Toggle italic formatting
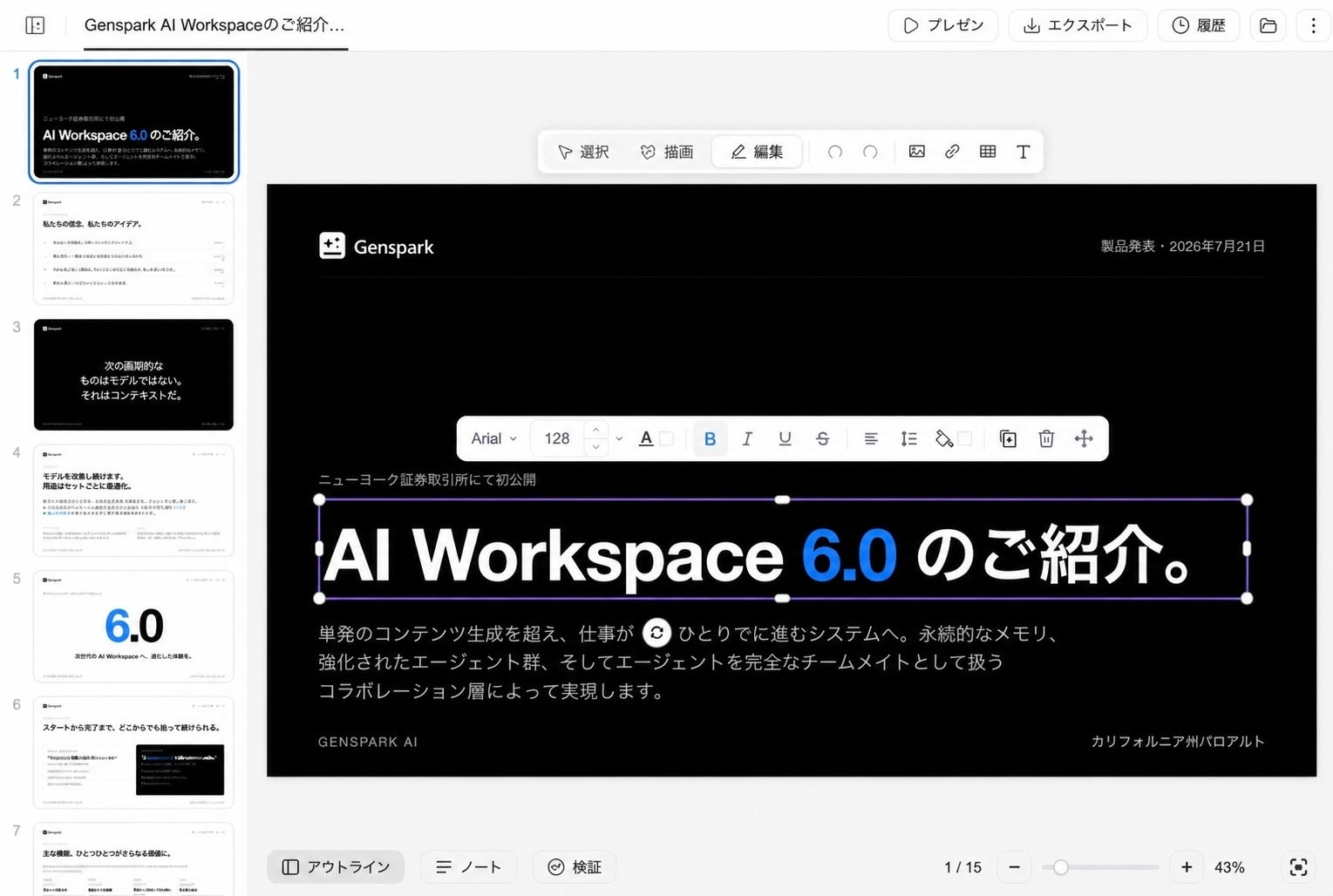The height and width of the screenshot is (896, 1333). pos(747,438)
